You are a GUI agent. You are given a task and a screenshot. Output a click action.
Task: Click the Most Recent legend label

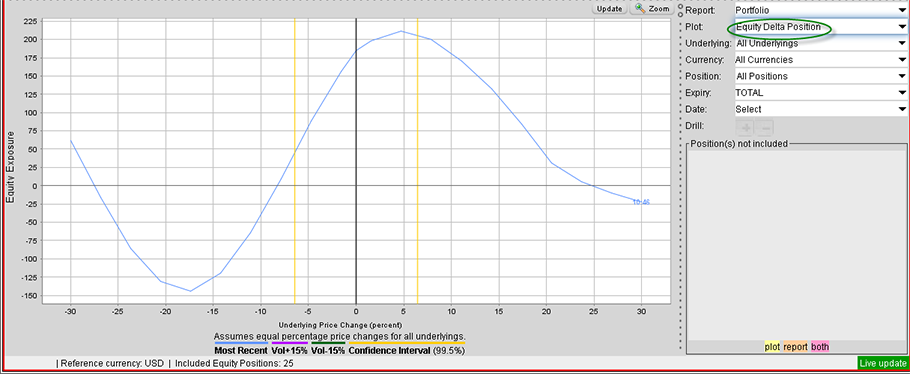coord(241,351)
